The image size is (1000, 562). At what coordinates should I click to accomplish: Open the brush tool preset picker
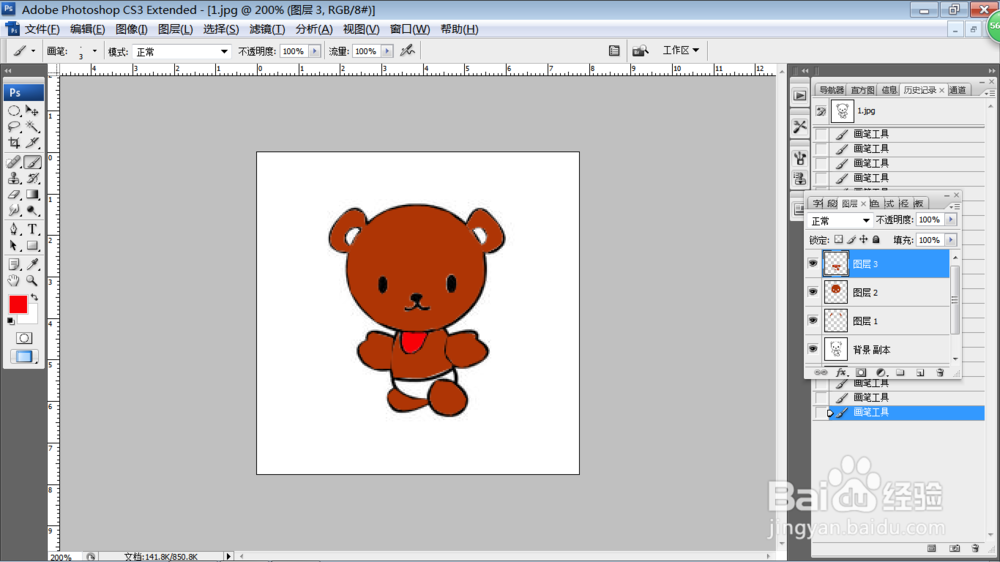pyautogui.click(x=24, y=51)
